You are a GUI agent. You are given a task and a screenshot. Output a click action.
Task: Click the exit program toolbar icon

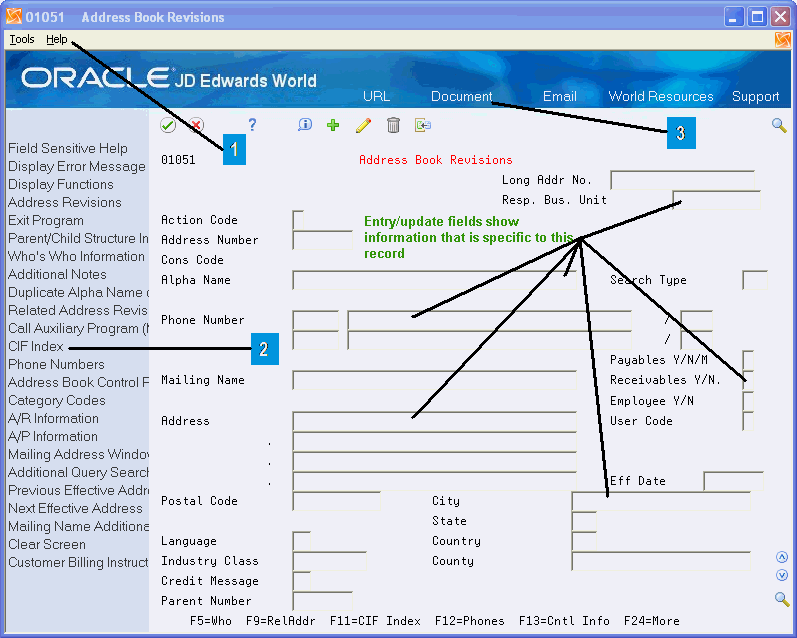423,125
